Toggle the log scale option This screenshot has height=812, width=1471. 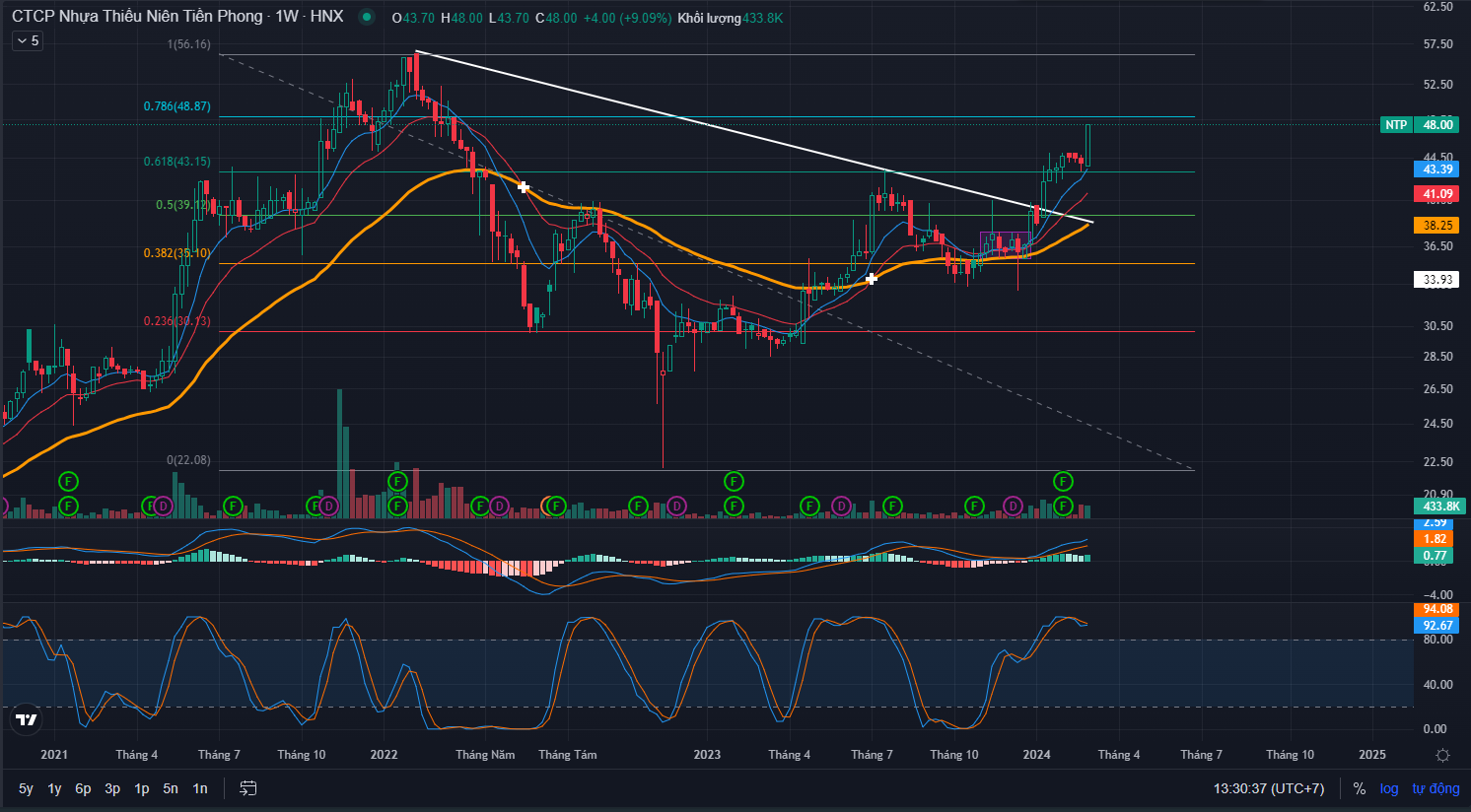point(1389,788)
